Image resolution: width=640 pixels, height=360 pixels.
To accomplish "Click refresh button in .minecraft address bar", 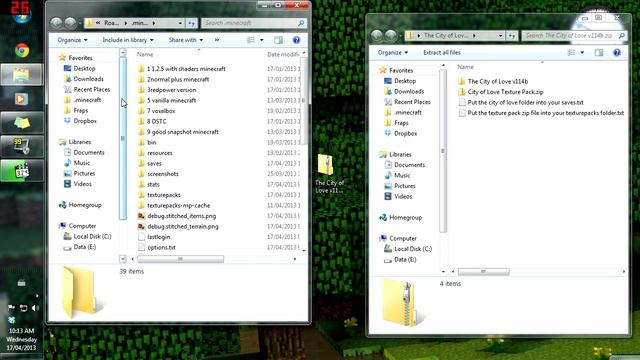I will click(191, 23).
